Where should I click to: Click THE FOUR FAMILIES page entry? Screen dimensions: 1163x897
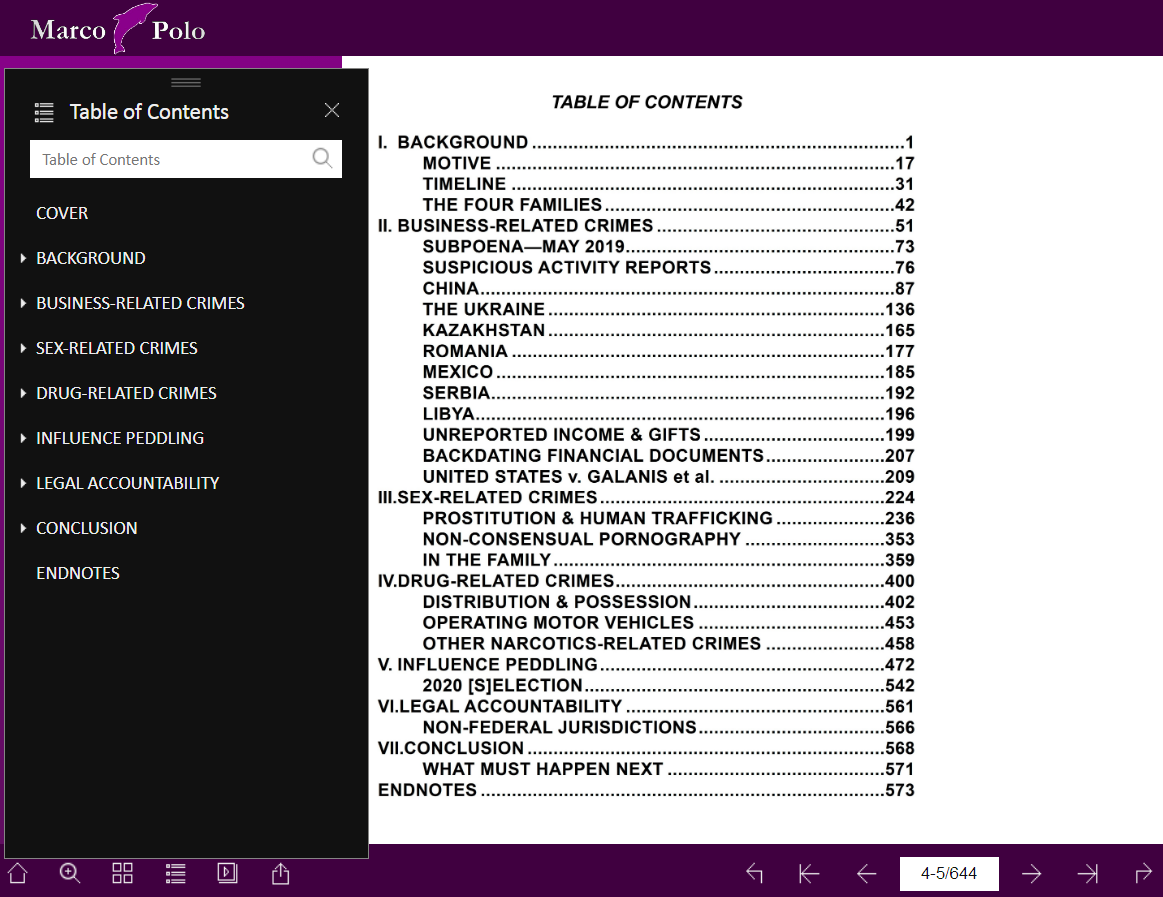pyautogui.click(x=668, y=205)
